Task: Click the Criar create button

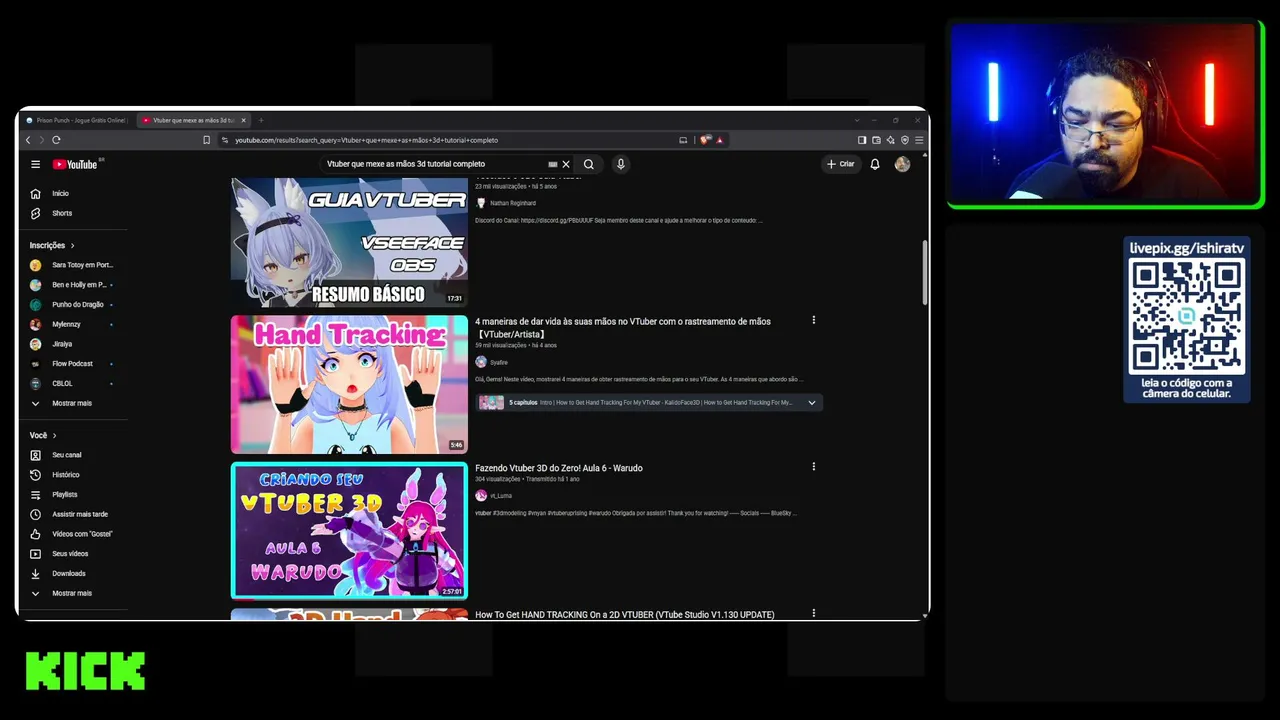Action: 841,164
